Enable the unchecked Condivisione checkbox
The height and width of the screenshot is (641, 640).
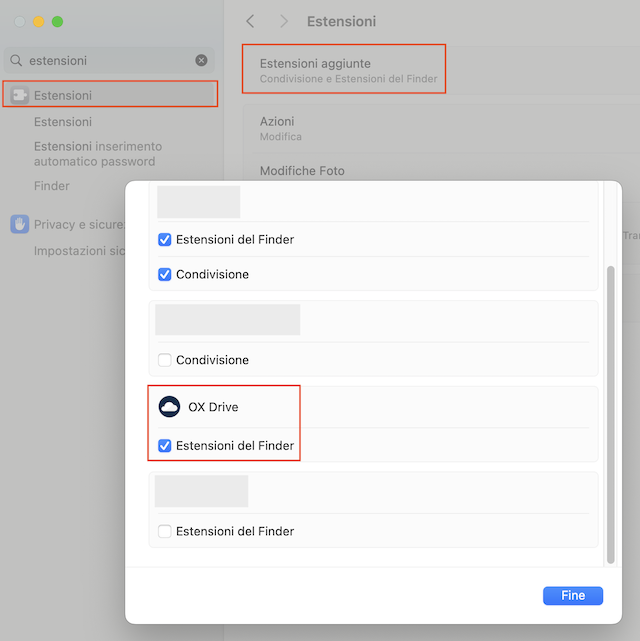point(165,360)
